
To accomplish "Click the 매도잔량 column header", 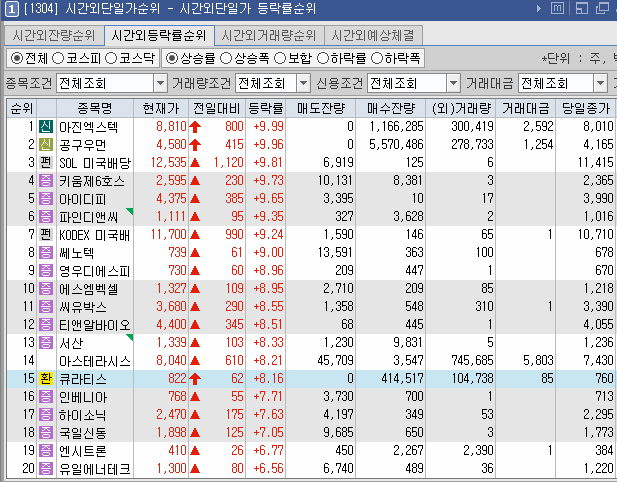I will click(x=321, y=108).
